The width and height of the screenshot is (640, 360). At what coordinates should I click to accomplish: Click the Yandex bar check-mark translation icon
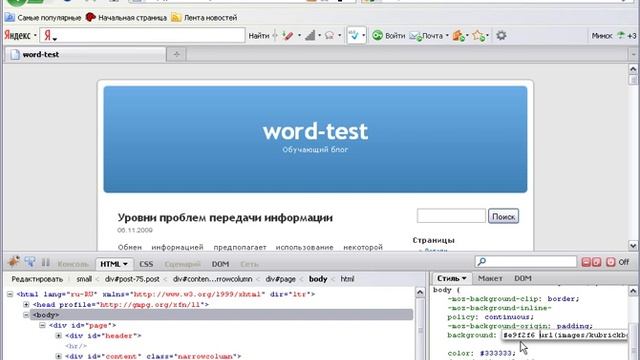[x=353, y=36]
